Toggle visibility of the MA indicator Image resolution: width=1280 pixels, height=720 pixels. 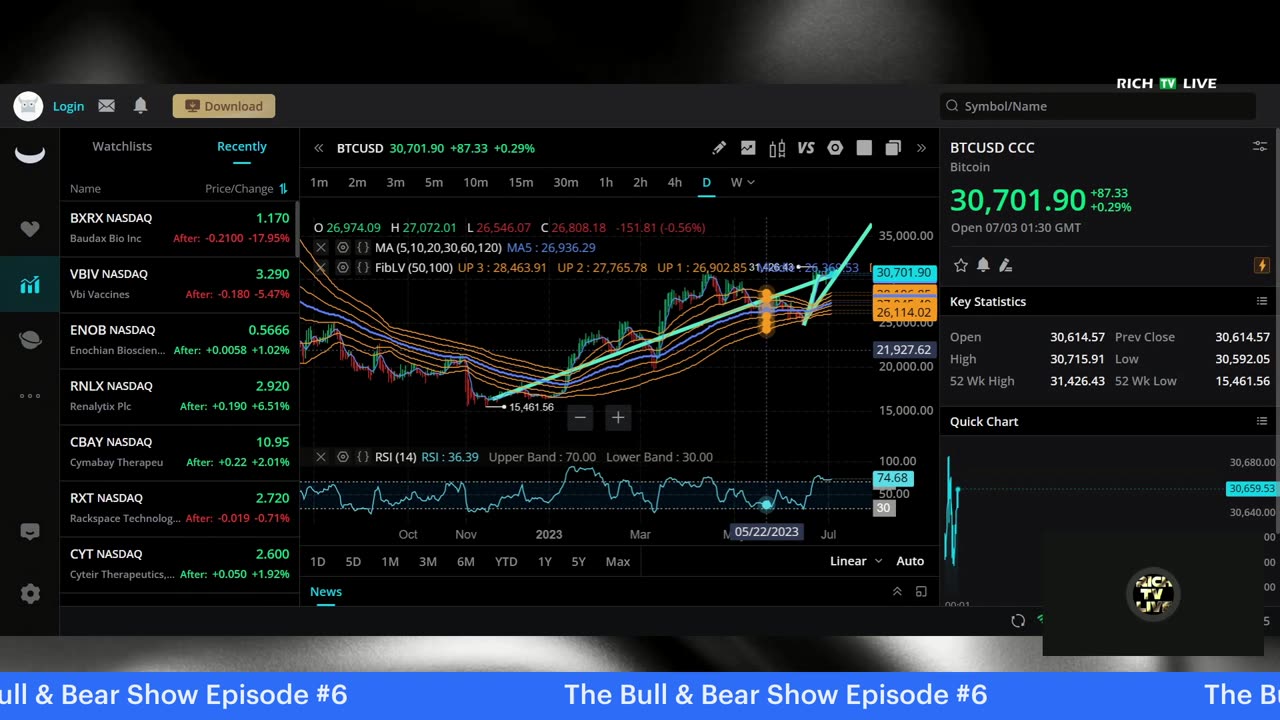[x=342, y=247]
